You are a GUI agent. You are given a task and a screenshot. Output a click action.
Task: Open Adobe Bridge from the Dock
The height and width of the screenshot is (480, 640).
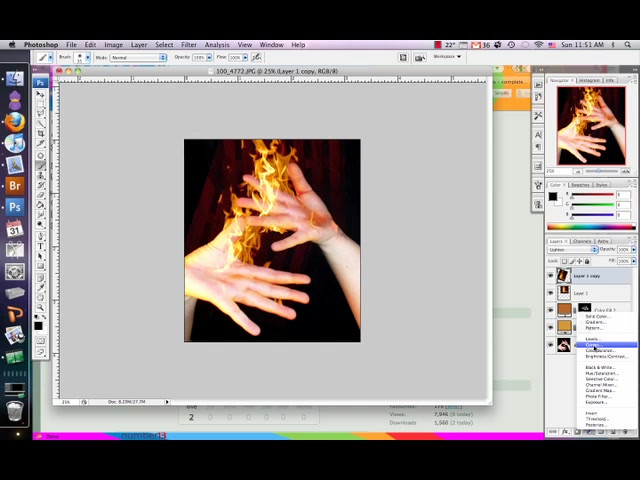15,186
